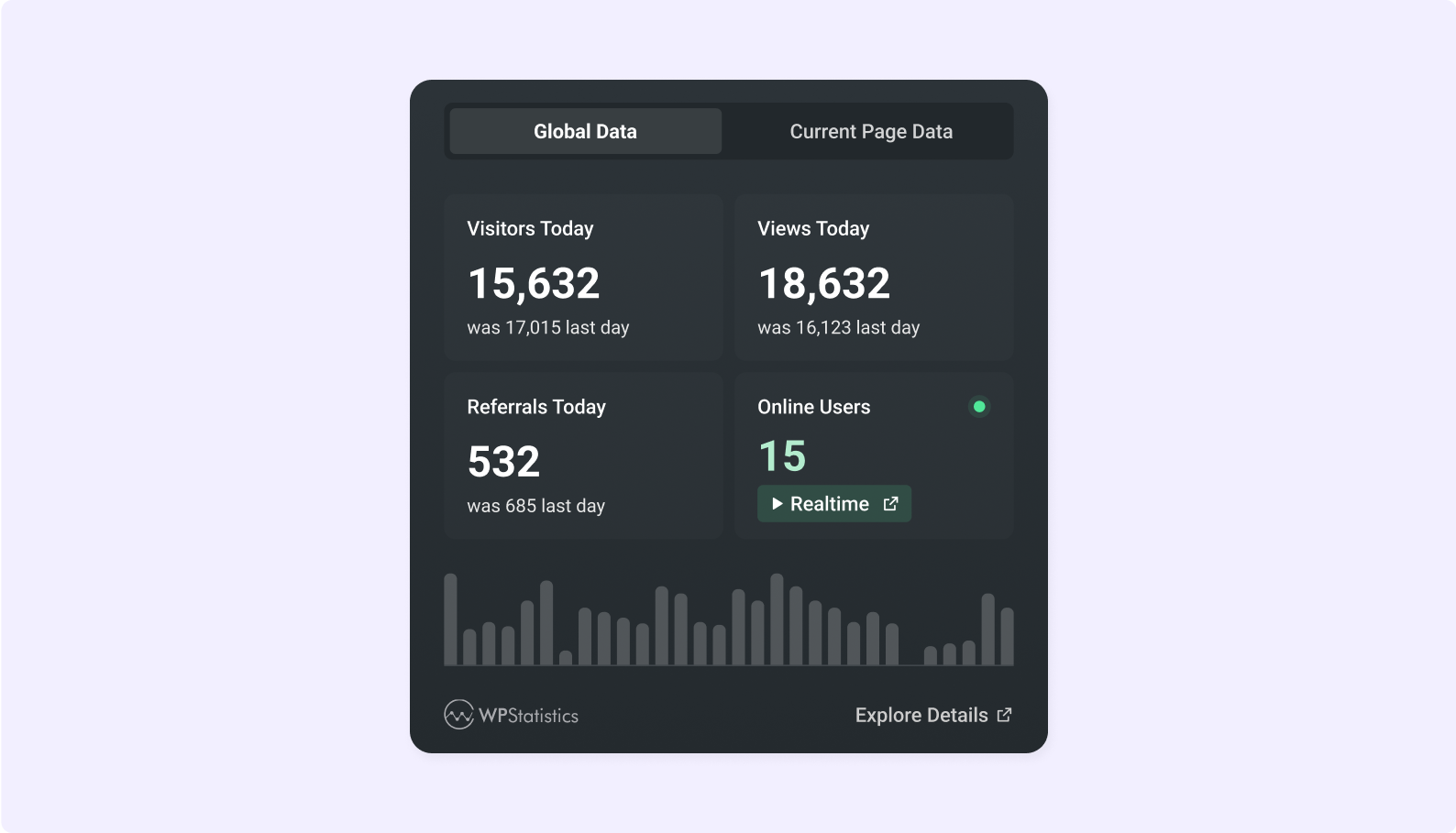Click the external link icon in Realtime button
Screen dimensions: 1456x833
tap(890, 504)
